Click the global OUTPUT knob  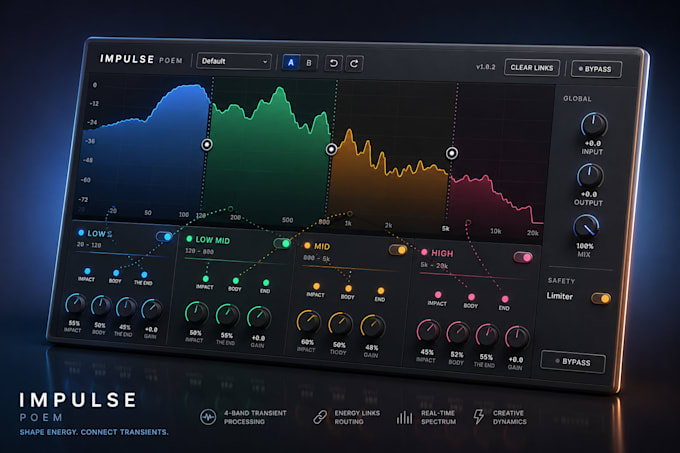coord(590,176)
